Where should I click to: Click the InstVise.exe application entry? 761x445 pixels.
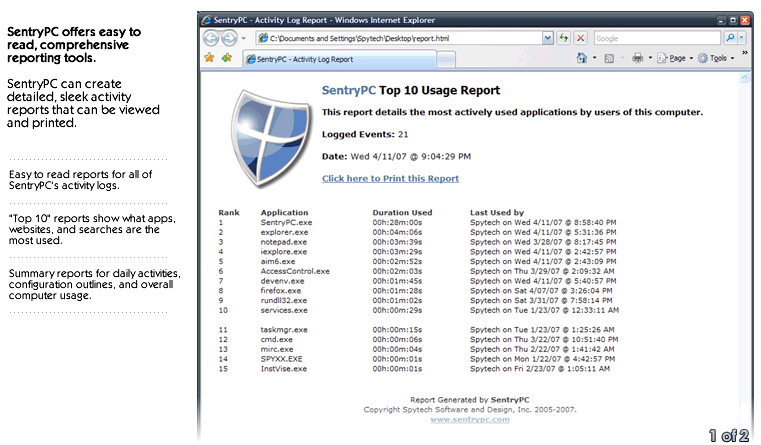point(284,369)
